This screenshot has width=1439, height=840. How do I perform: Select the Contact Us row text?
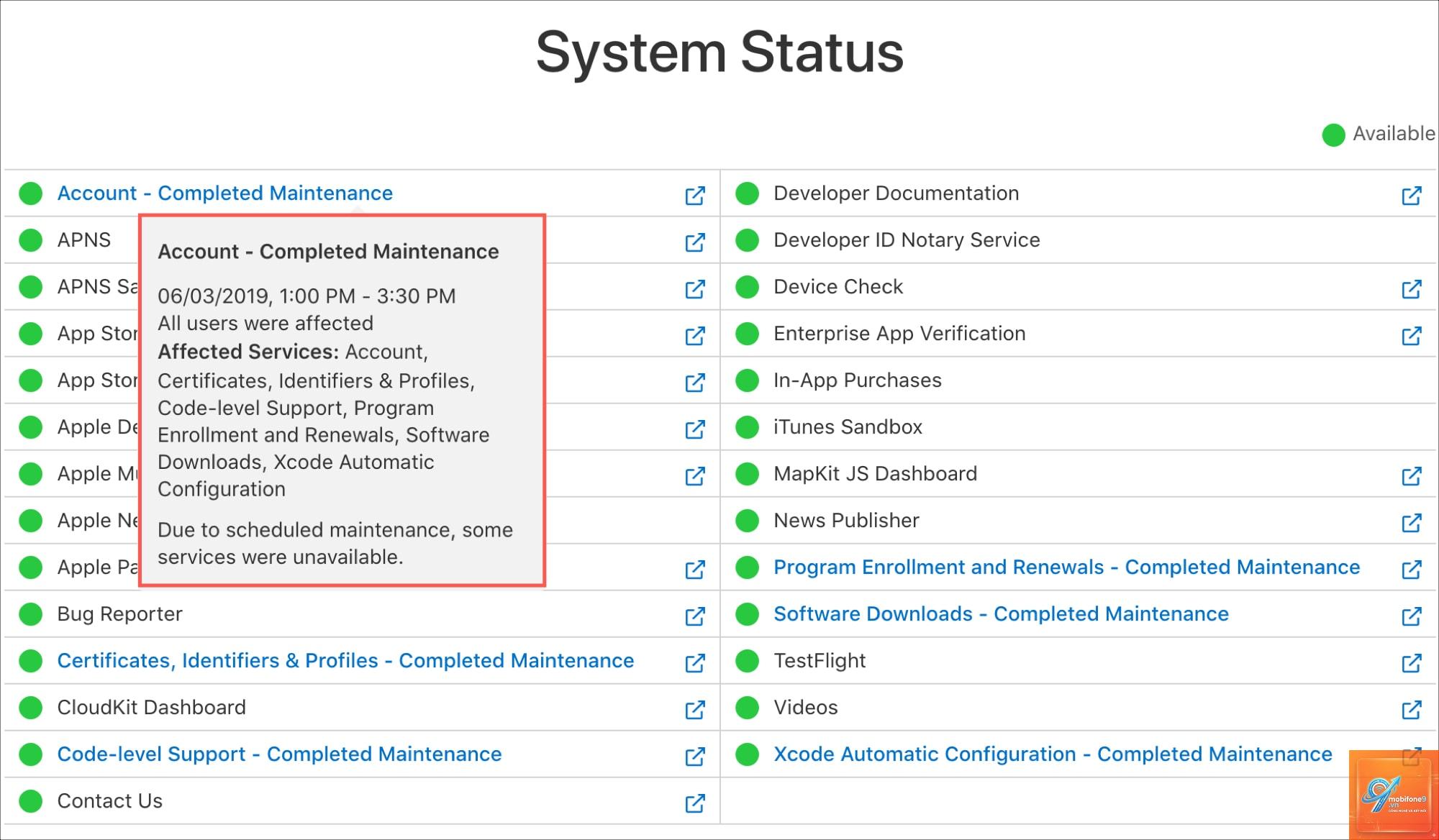coord(109,801)
